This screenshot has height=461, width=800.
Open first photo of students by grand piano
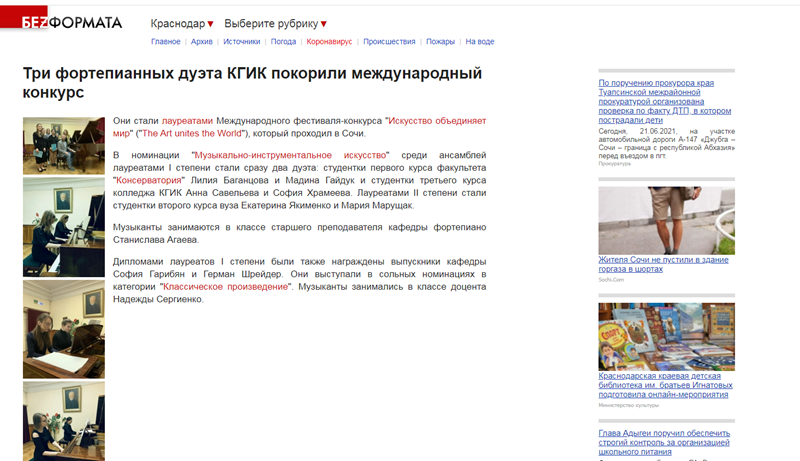click(x=64, y=146)
